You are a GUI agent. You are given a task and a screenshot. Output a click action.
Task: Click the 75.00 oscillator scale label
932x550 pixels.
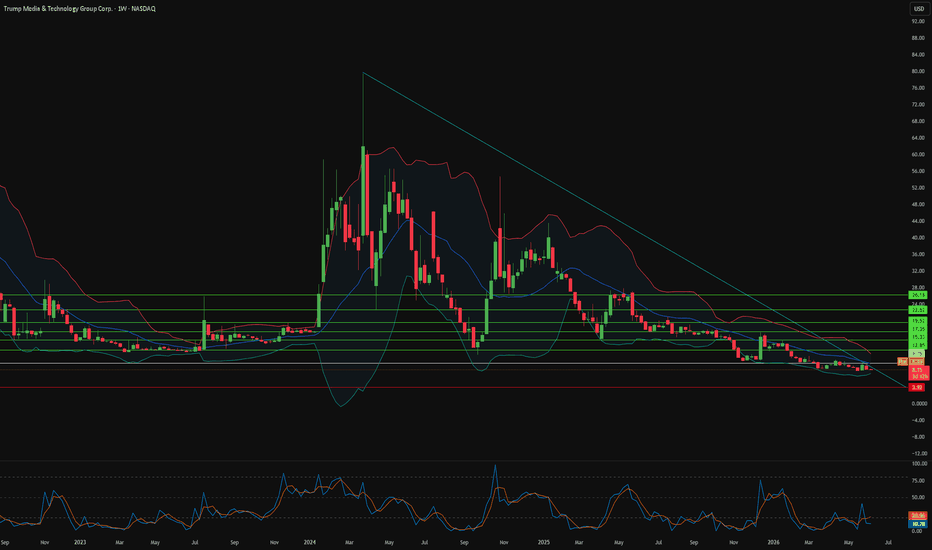point(918,480)
